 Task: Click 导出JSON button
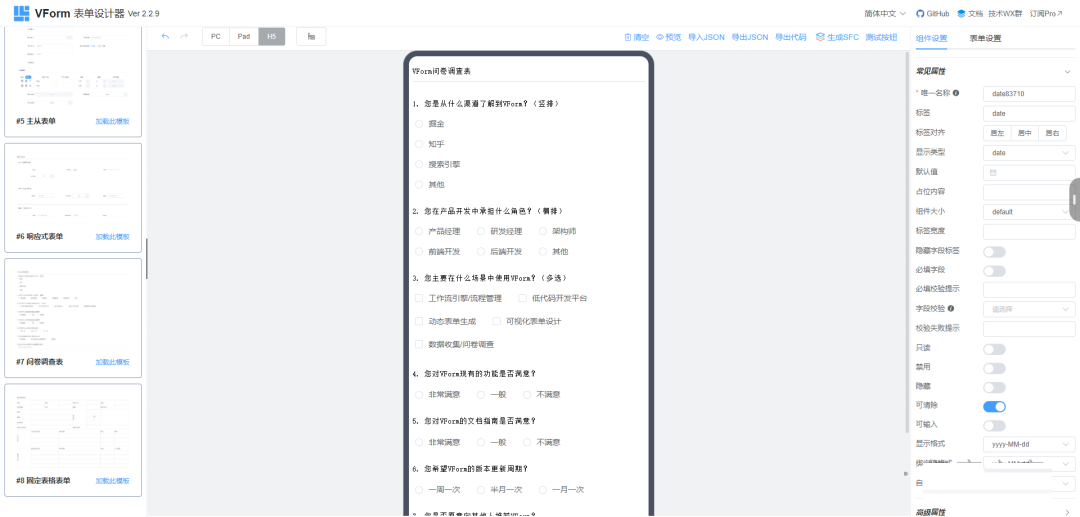tap(749, 37)
